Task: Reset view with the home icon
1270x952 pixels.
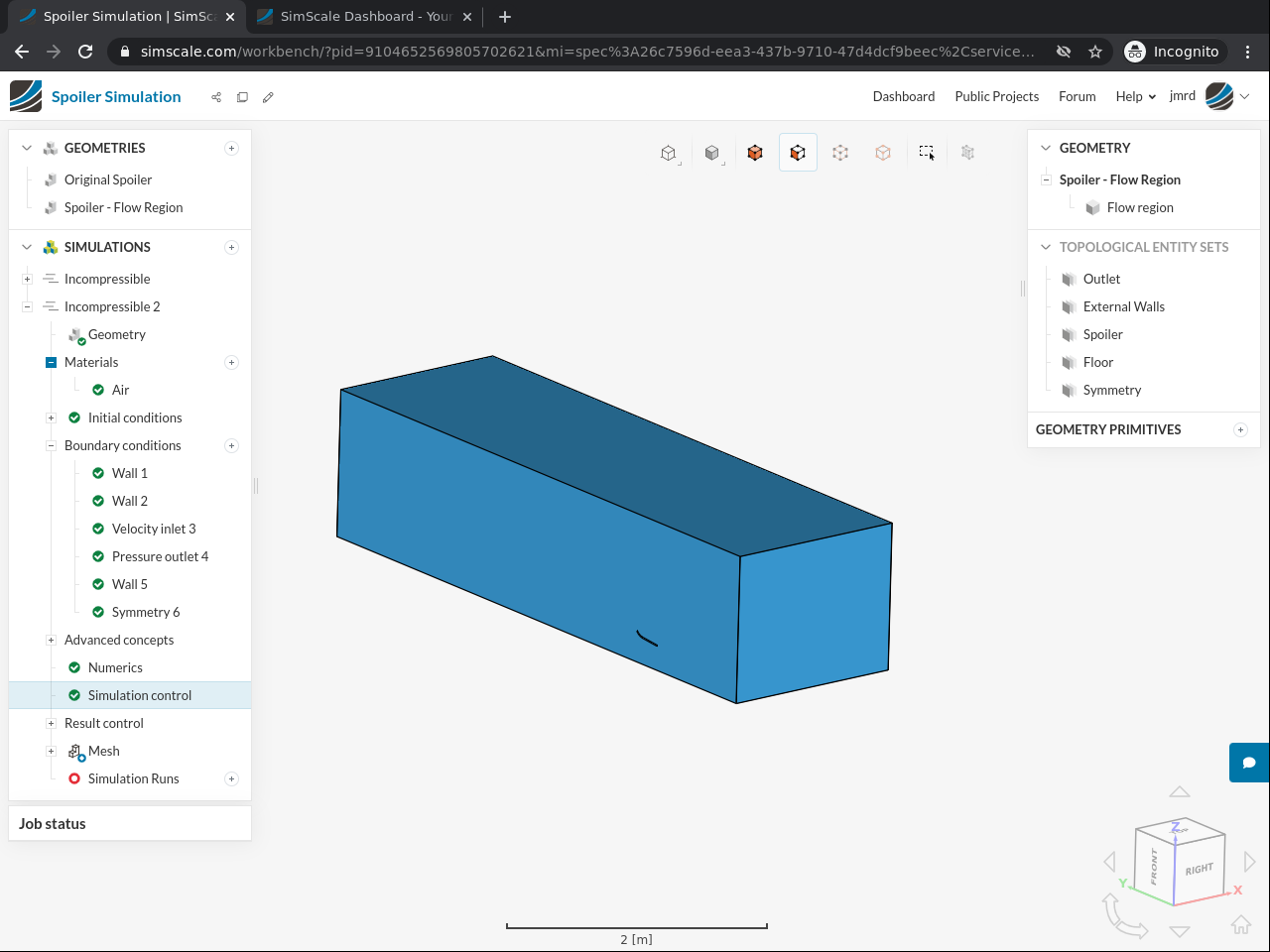Action: pyautogui.click(x=1240, y=925)
